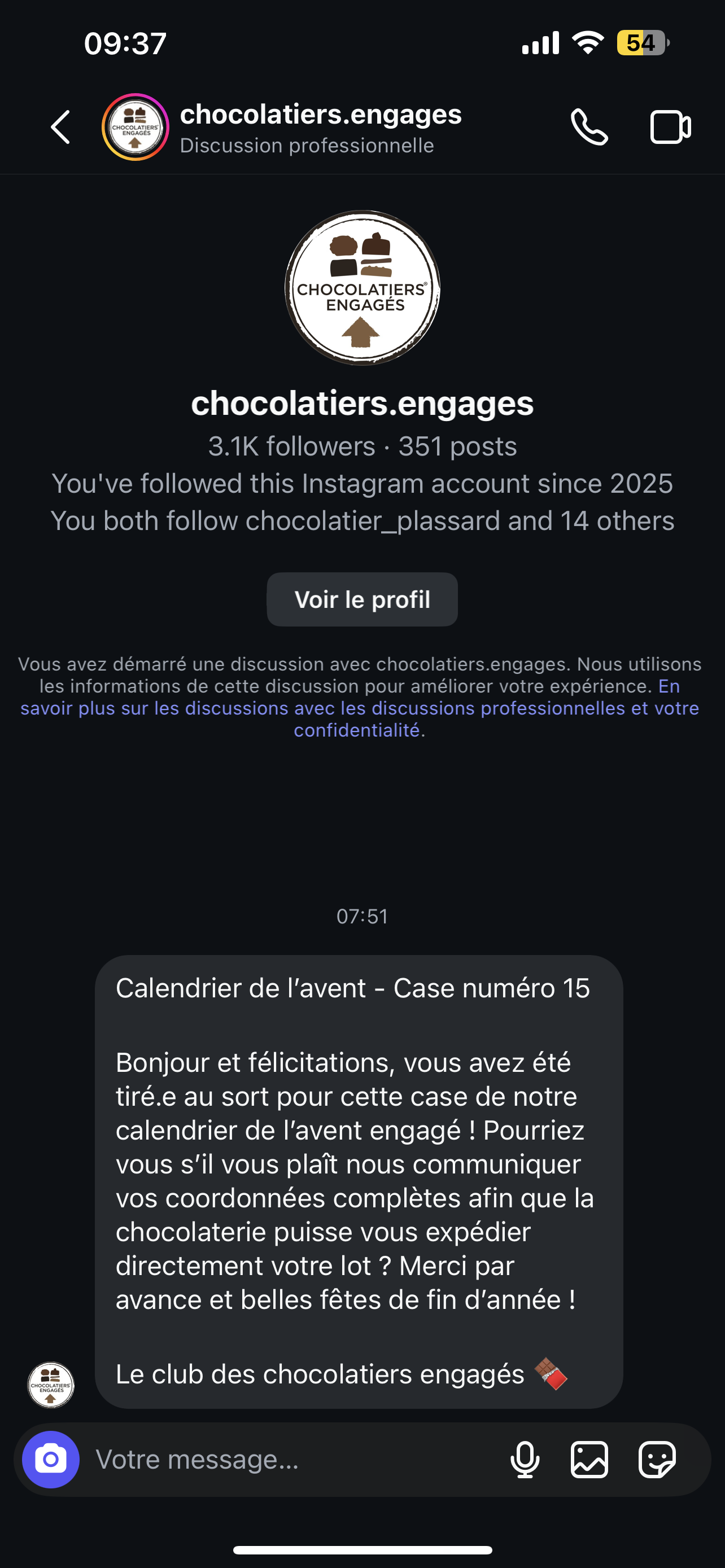The image size is (725, 1568).
Task: Tap the large Chocolatiers Engagés profile logo
Action: pyautogui.click(x=363, y=288)
